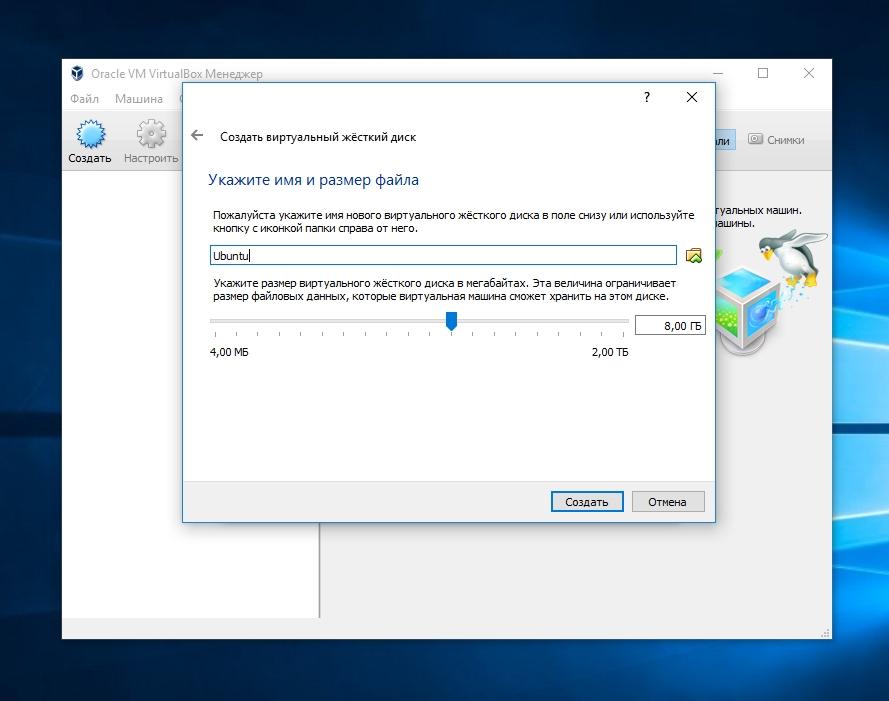Image resolution: width=889 pixels, height=701 pixels.
Task: Click the blue disk size slider handle
Action: click(451, 320)
